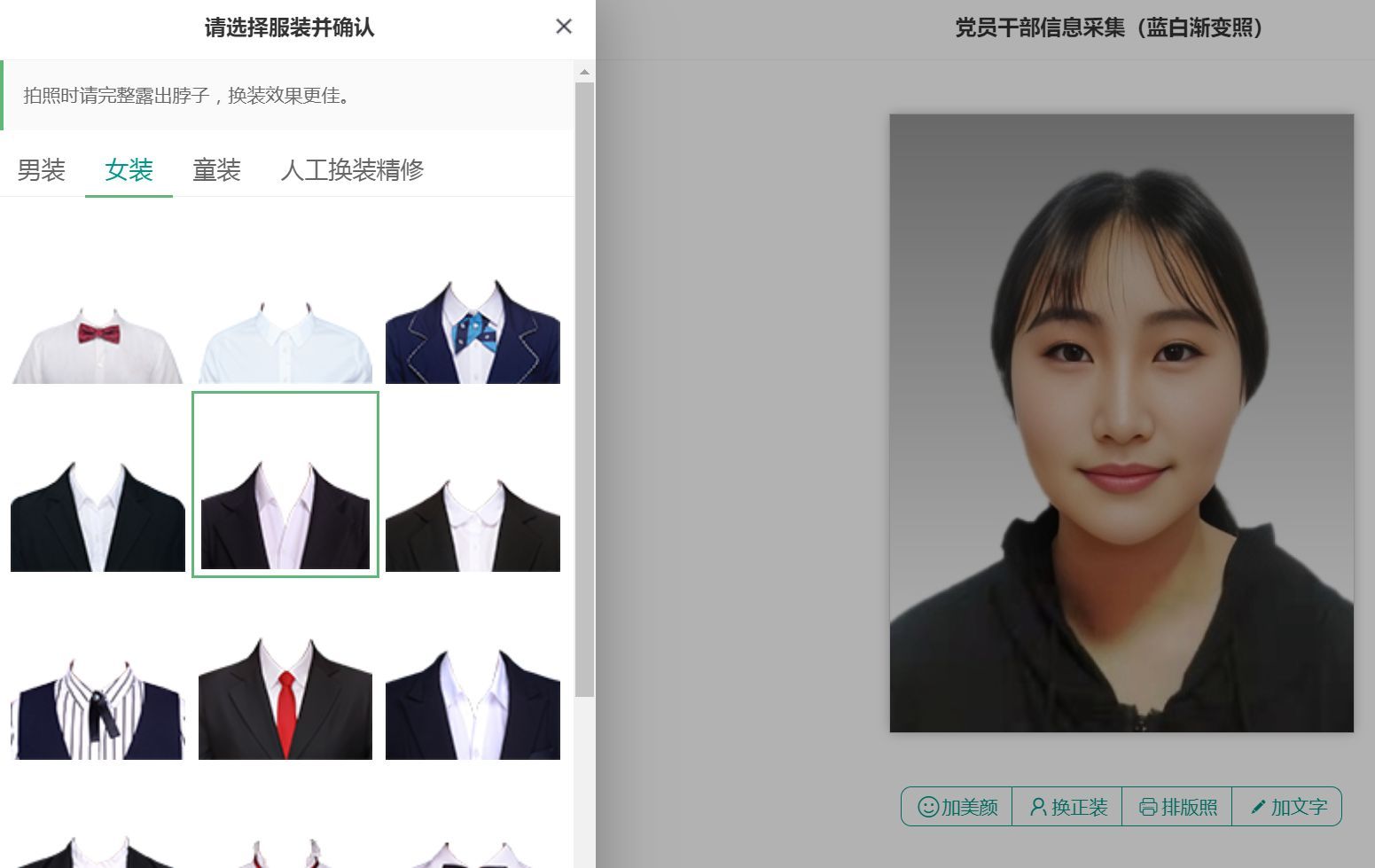Select the 女装 tab
This screenshot has height=868, width=1375.
click(129, 169)
